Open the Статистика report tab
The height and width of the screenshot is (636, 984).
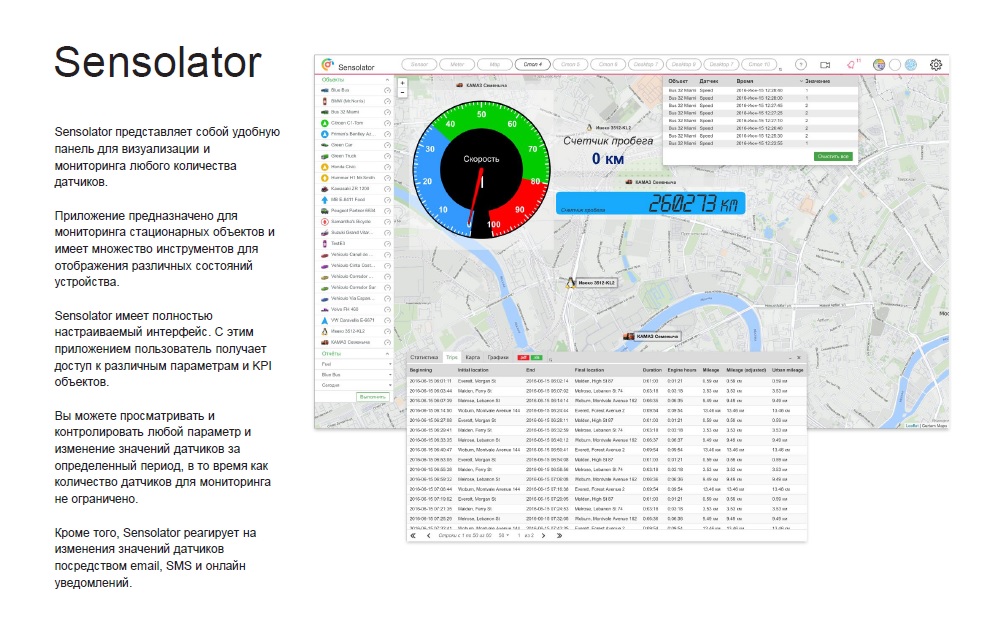(424, 357)
